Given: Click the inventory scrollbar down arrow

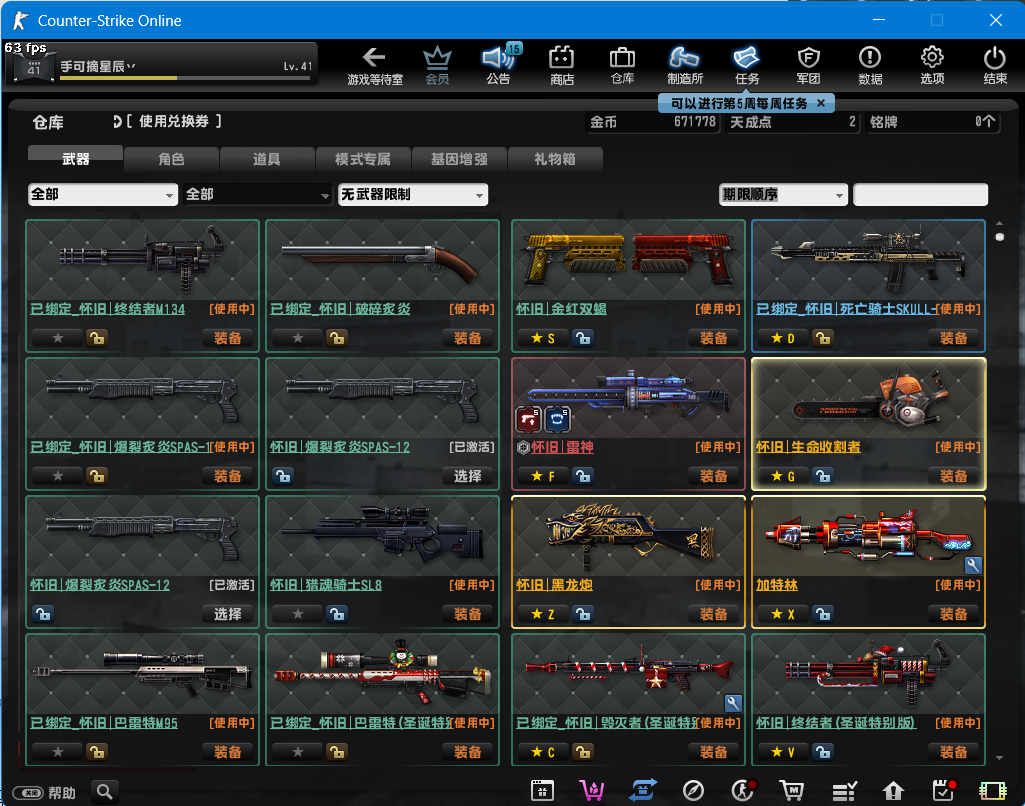Looking at the screenshot, I should (1000, 758).
